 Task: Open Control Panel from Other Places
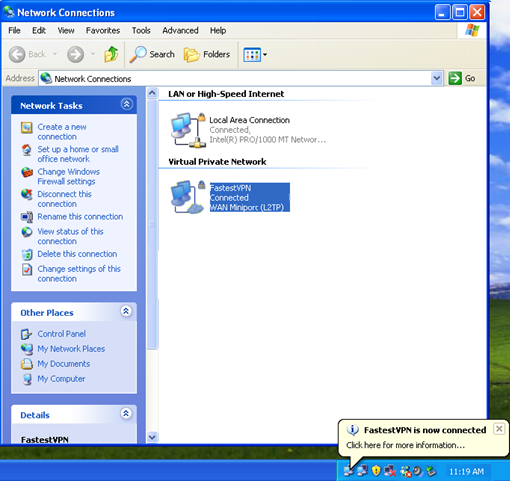coord(62,334)
